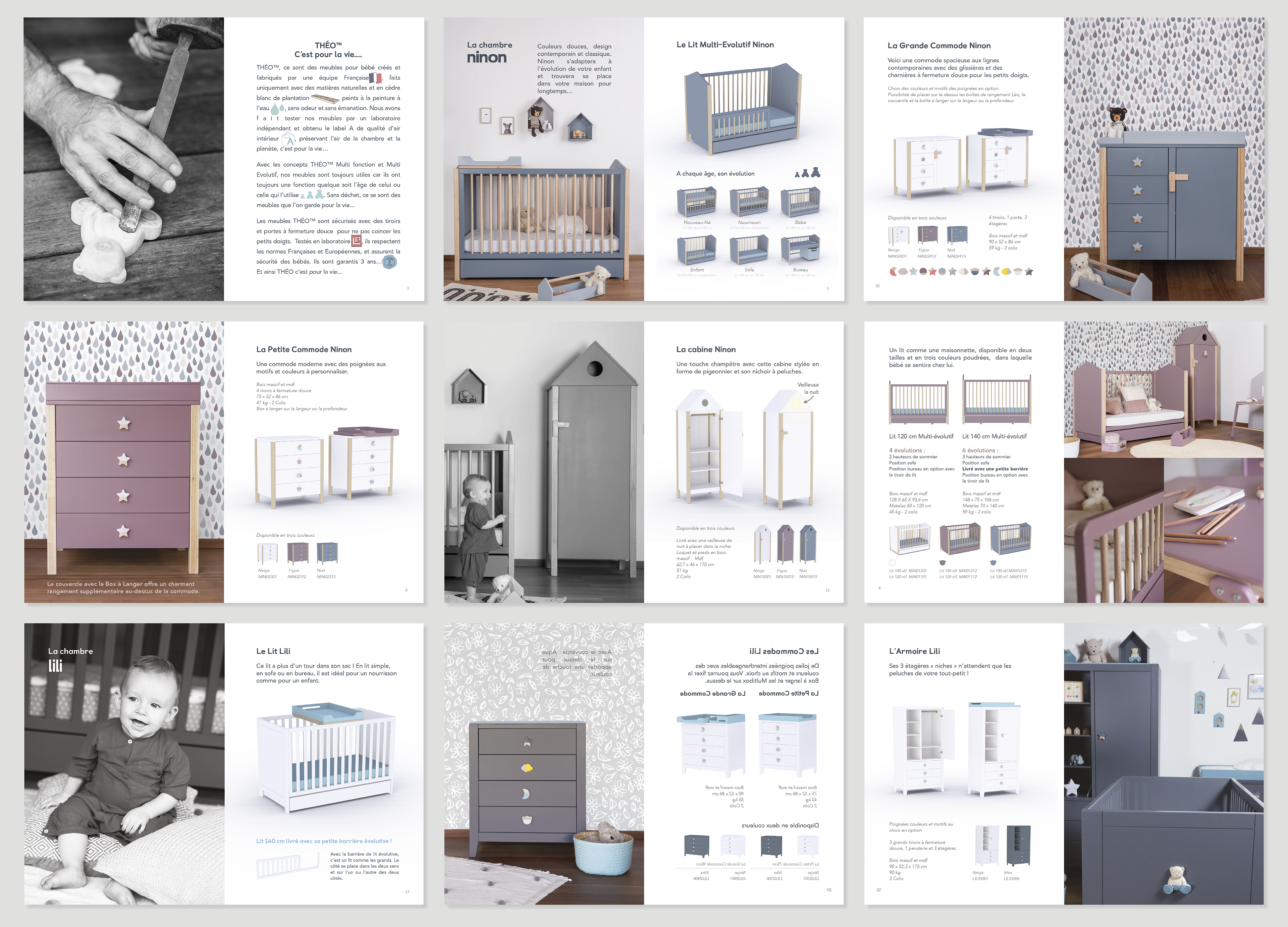Click the "6 évolutions :" subheading

click(x=980, y=450)
